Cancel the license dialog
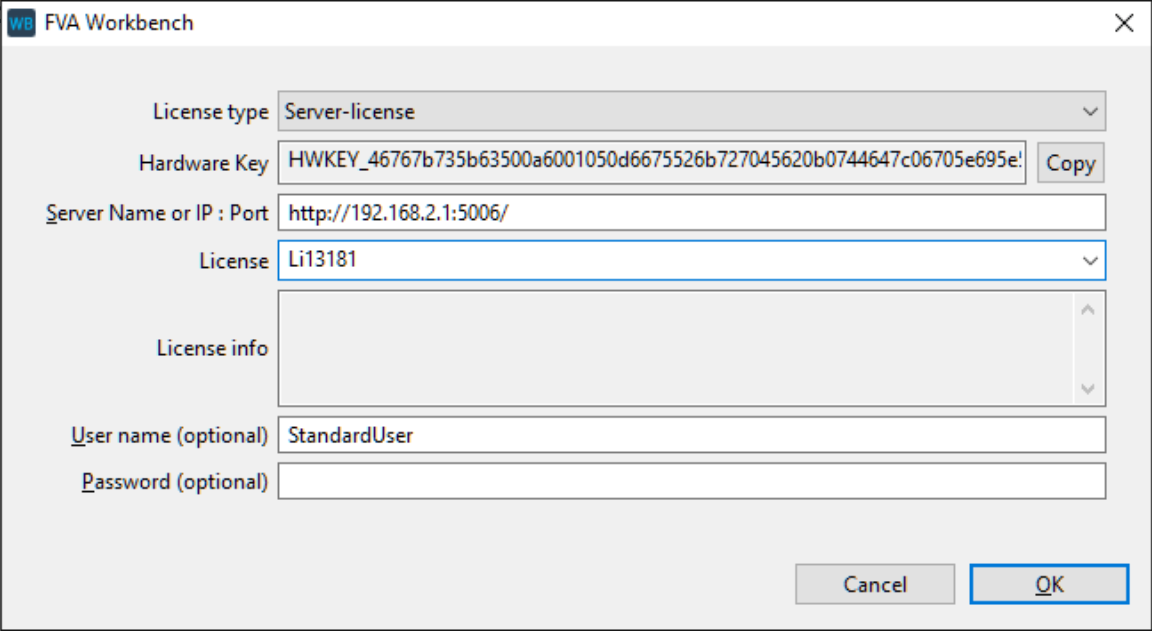The width and height of the screenshot is (1152, 631). [874, 584]
